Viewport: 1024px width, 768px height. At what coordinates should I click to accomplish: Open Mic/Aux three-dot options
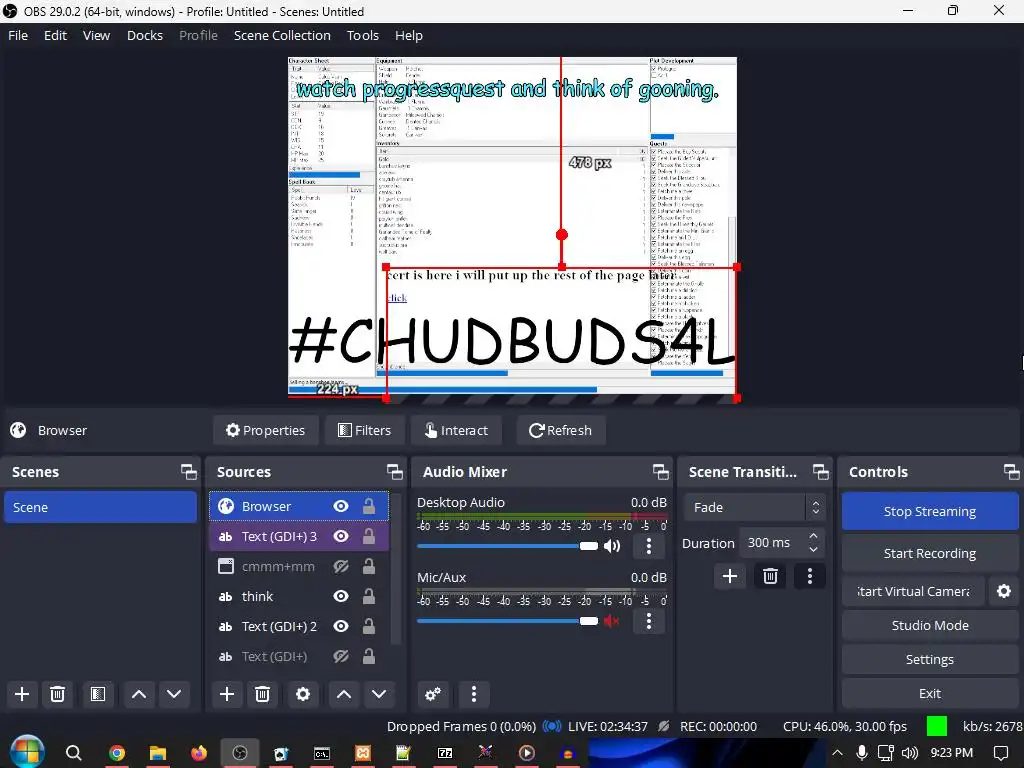(648, 621)
